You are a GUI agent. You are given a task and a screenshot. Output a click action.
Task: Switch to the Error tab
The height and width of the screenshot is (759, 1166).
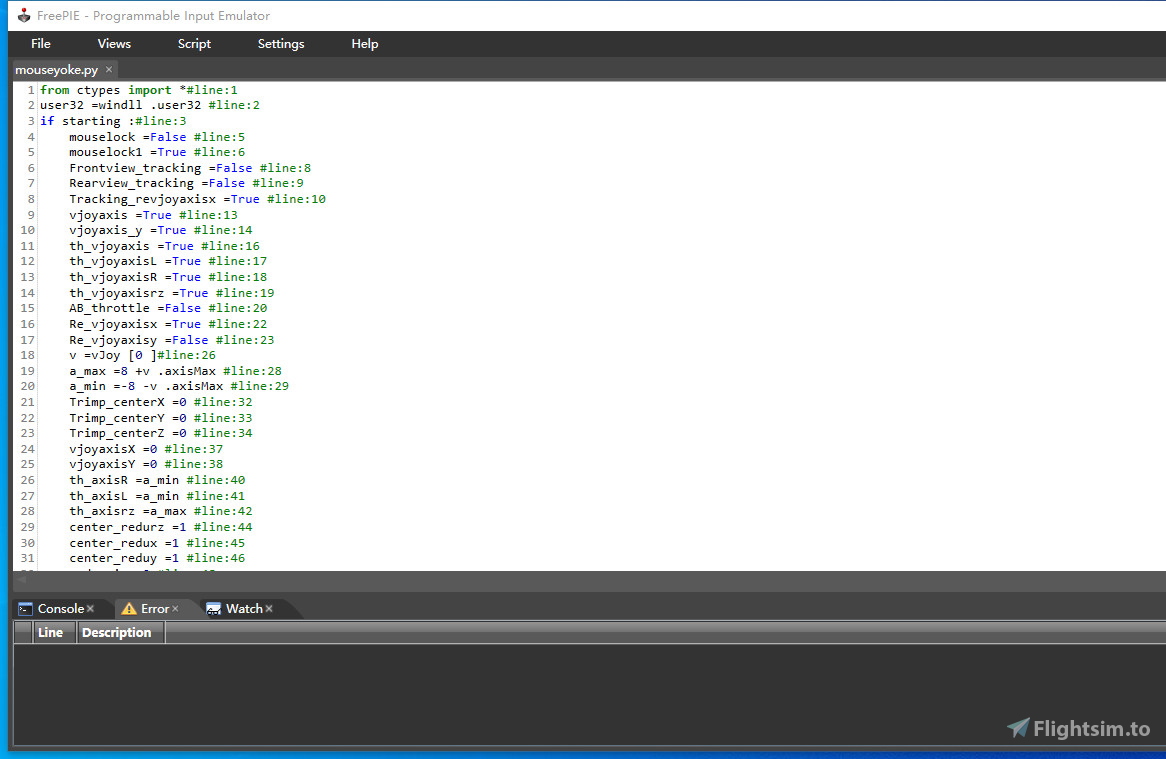tap(155, 608)
